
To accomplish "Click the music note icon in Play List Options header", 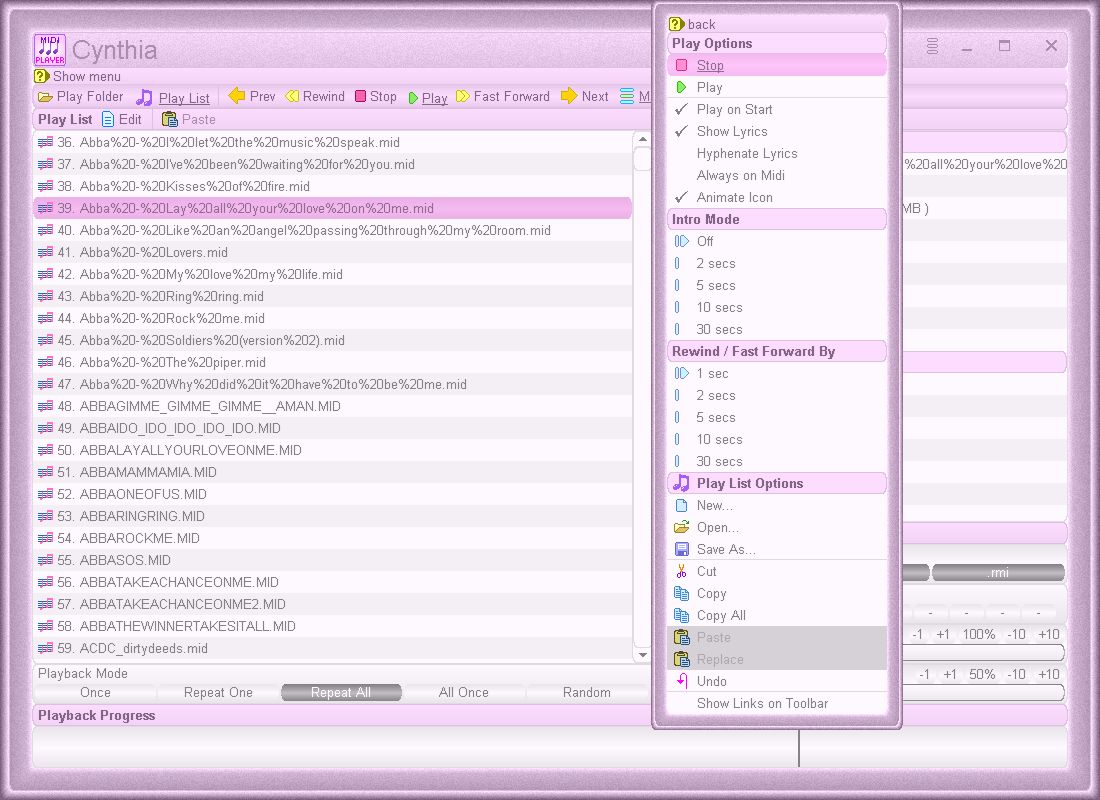I will coord(680,483).
